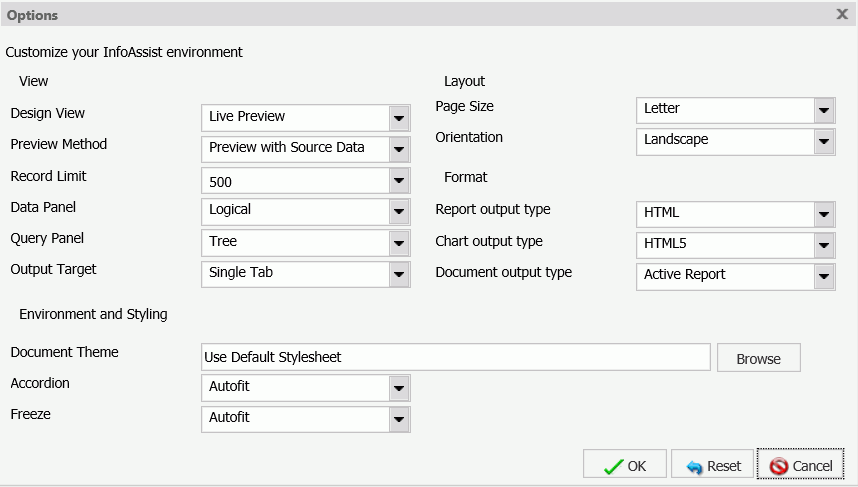Open the Orientation dropdown
This screenshot has height=487, width=858.
point(735,142)
